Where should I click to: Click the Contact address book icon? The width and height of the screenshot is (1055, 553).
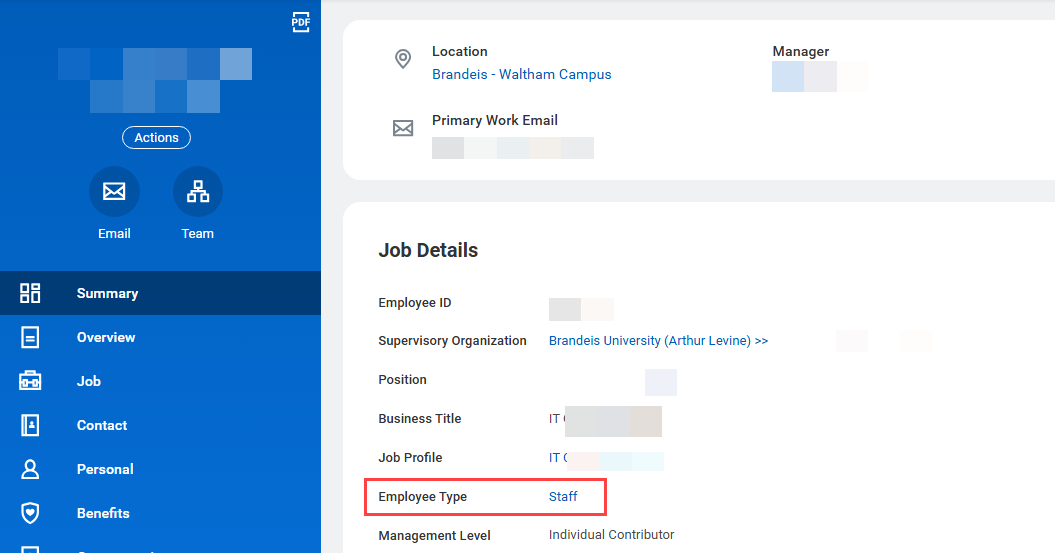(x=30, y=425)
